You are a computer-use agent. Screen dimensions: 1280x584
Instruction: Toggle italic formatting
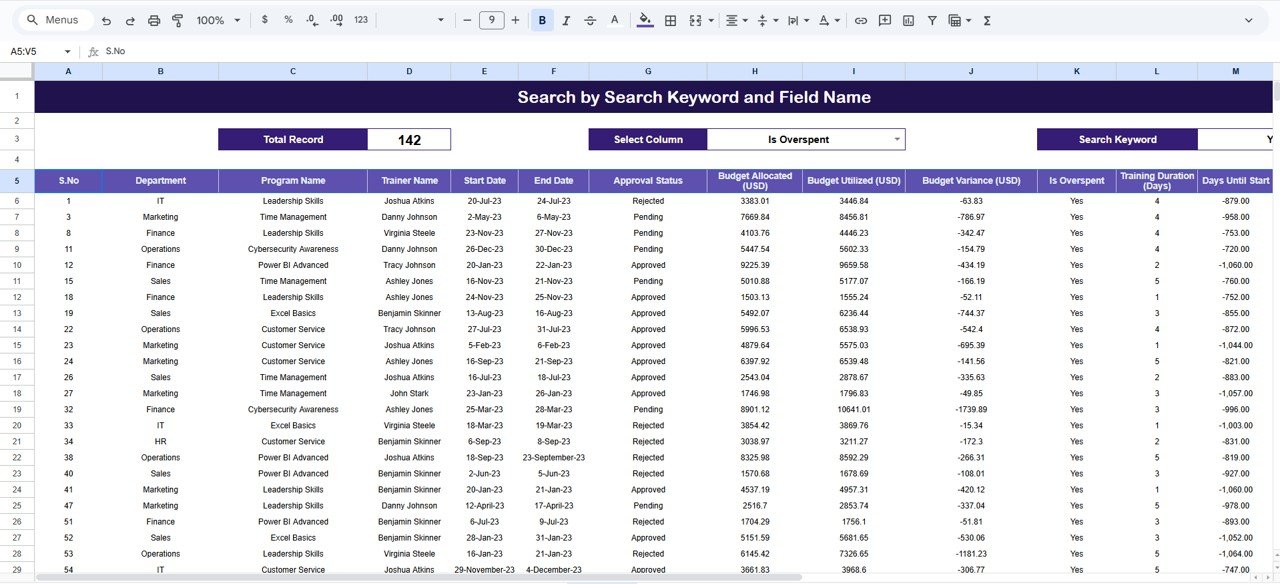(x=565, y=19)
